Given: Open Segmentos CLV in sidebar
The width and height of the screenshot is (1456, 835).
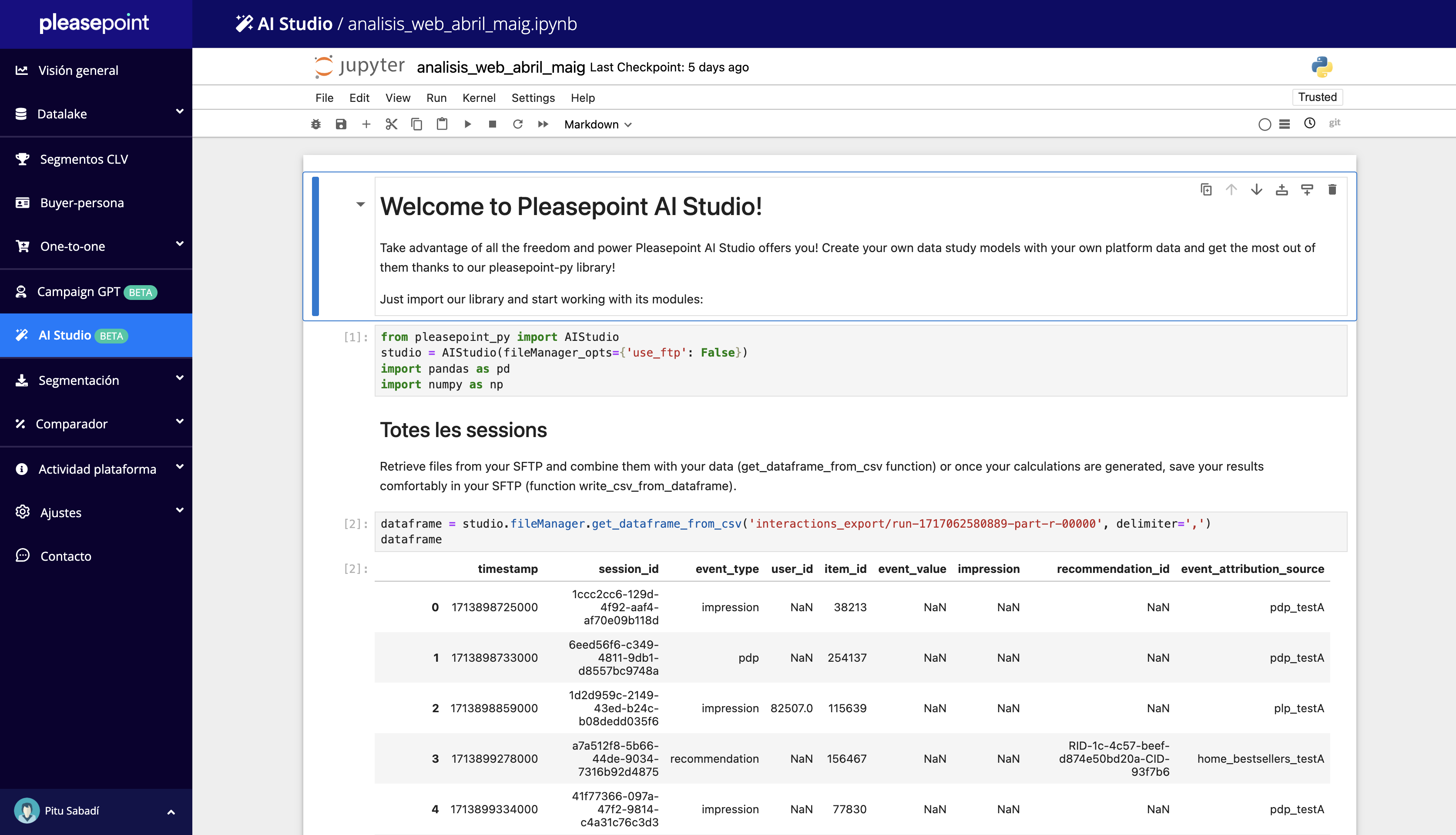Looking at the screenshot, I should coord(84,159).
